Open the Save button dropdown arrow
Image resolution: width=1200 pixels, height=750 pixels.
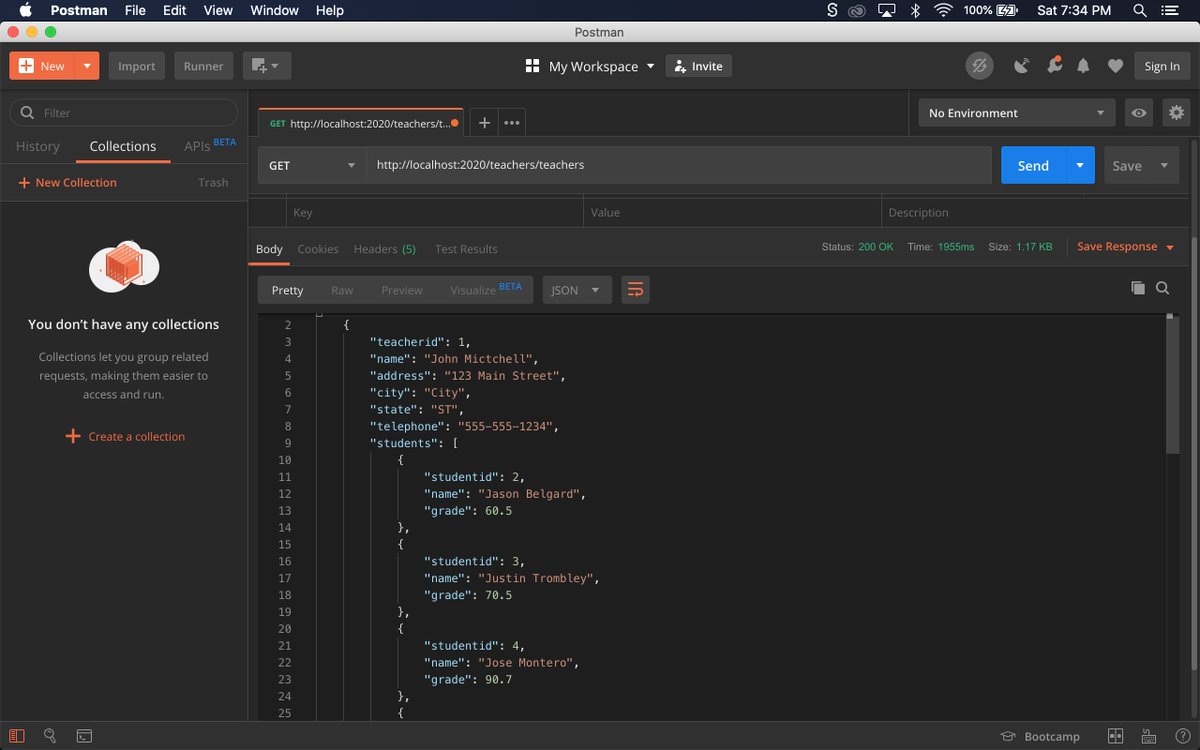pos(1163,165)
